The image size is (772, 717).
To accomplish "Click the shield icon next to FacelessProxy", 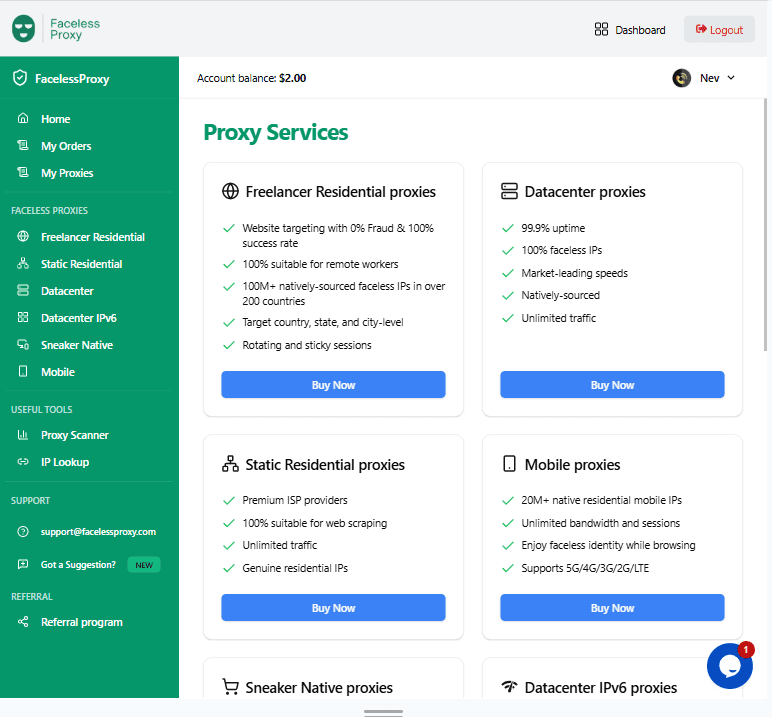I will click(x=20, y=78).
